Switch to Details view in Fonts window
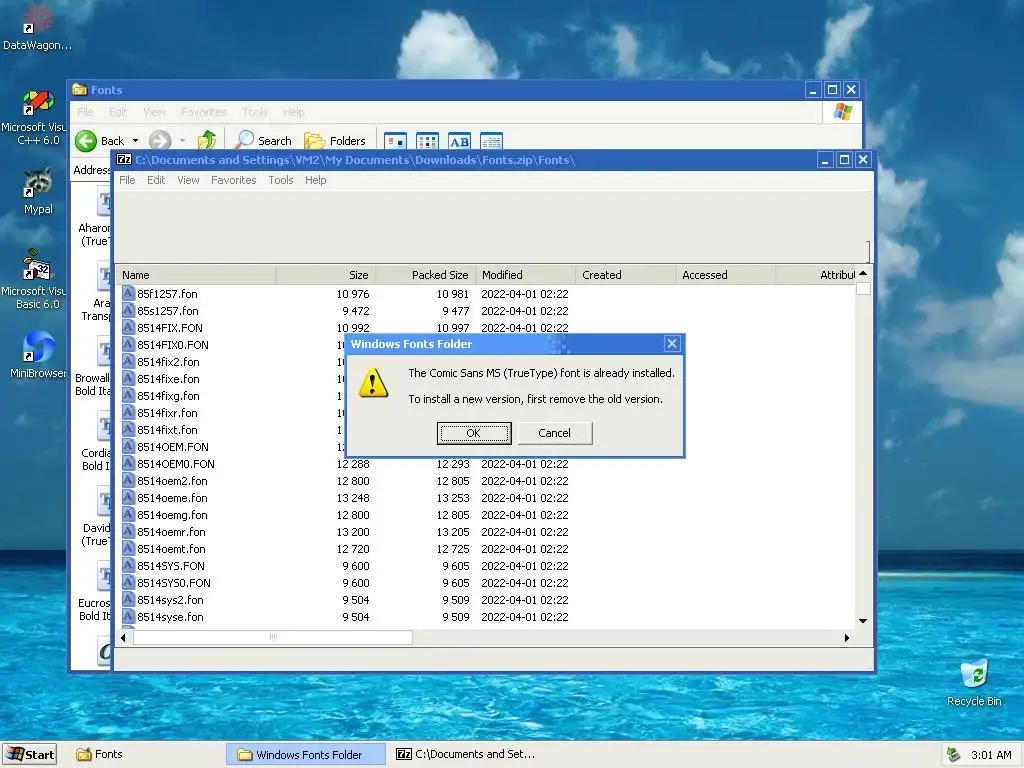 (491, 141)
